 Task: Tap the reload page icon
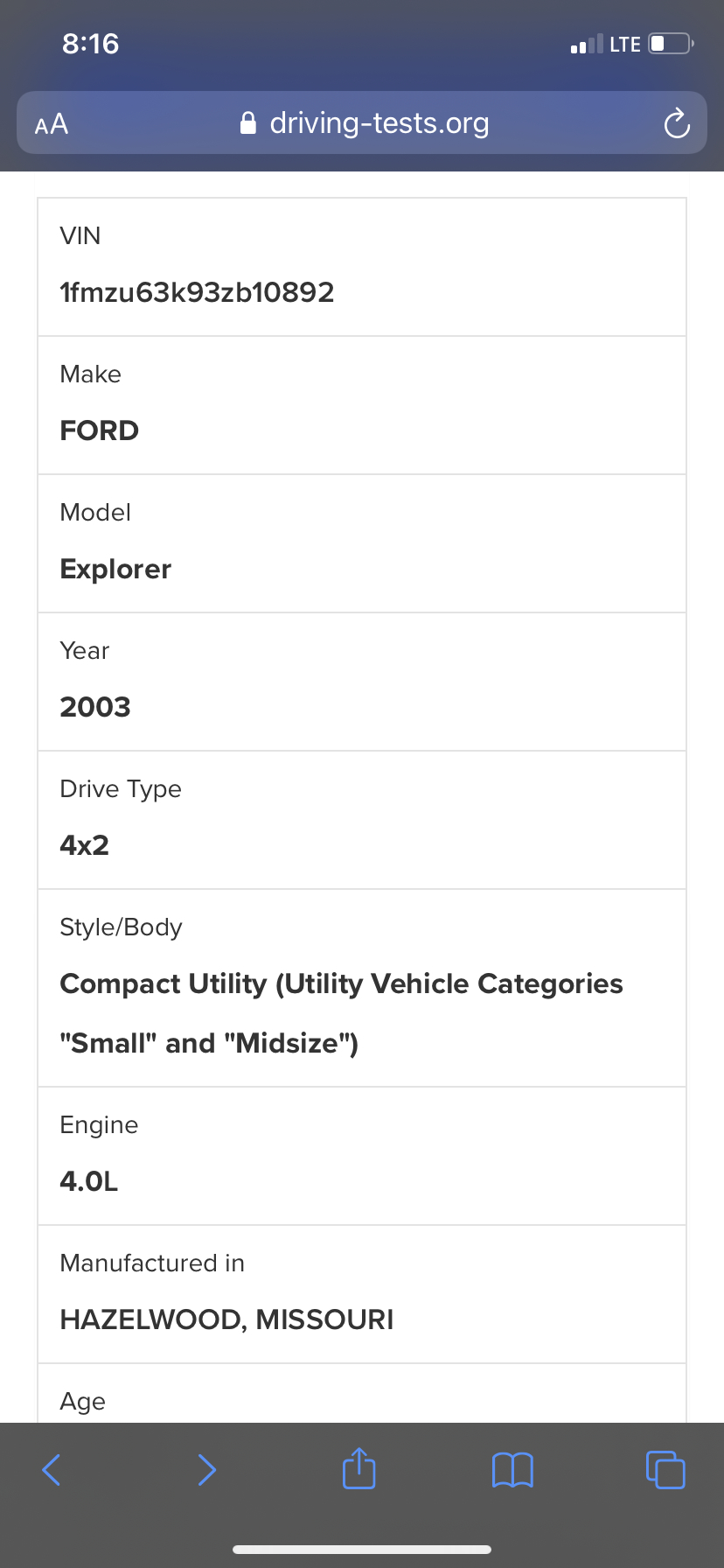676,123
